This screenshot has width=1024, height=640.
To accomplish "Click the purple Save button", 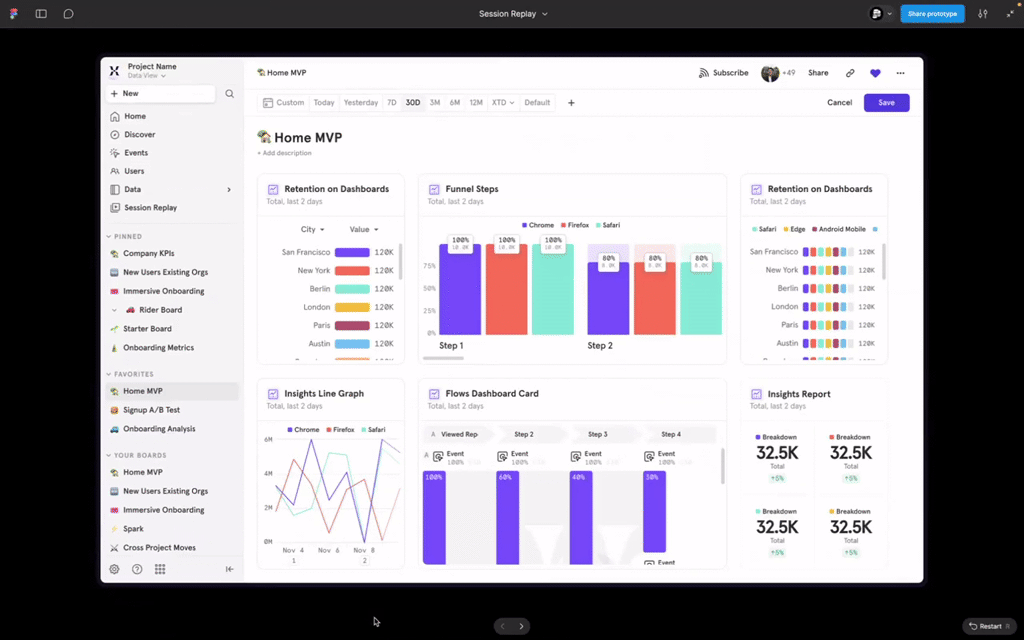I will (886, 103).
